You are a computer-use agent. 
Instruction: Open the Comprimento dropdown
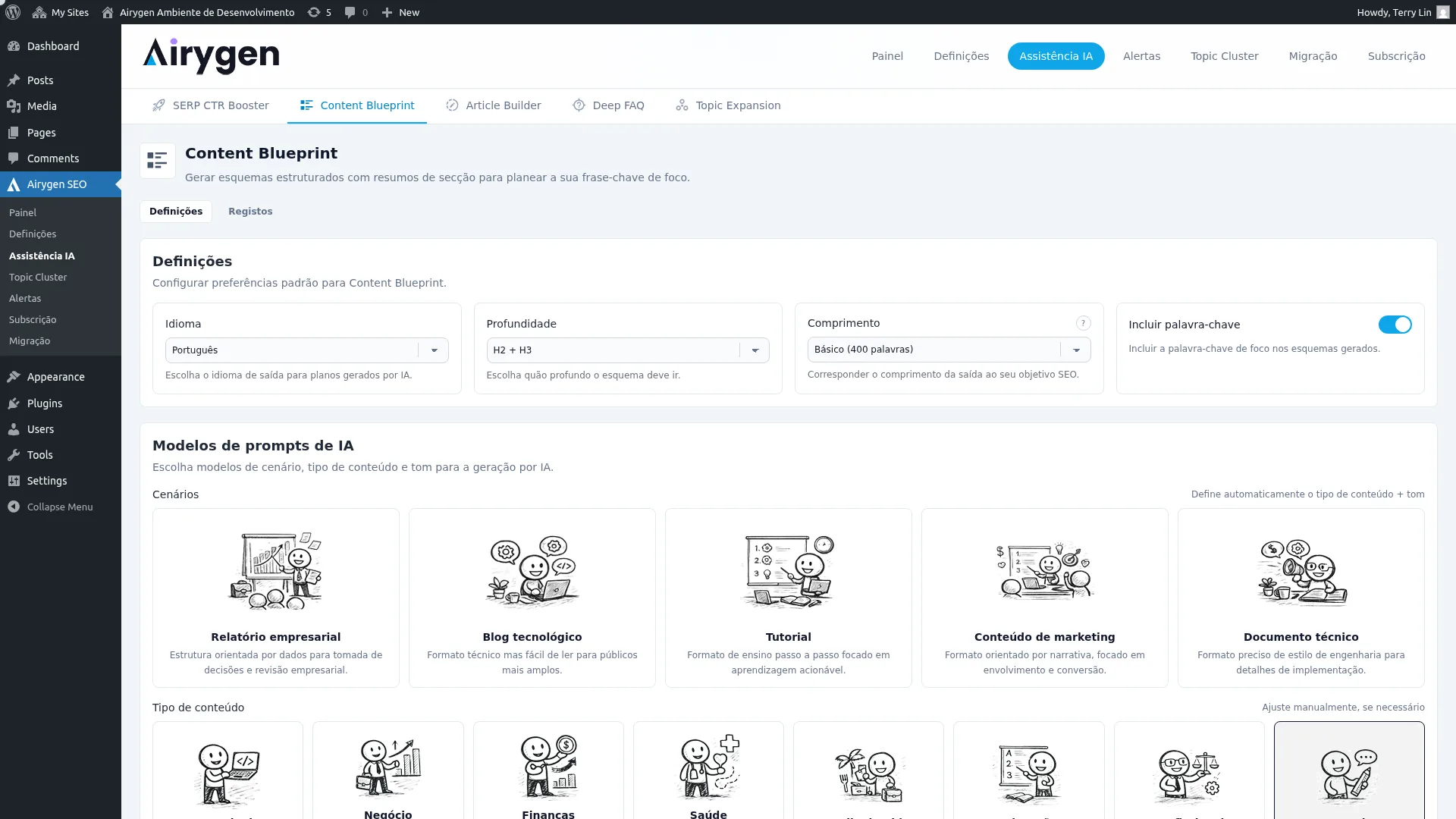(949, 350)
